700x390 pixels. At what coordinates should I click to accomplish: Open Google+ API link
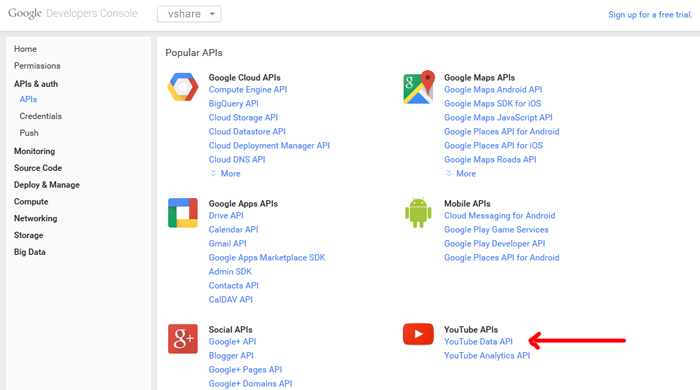click(x=232, y=342)
